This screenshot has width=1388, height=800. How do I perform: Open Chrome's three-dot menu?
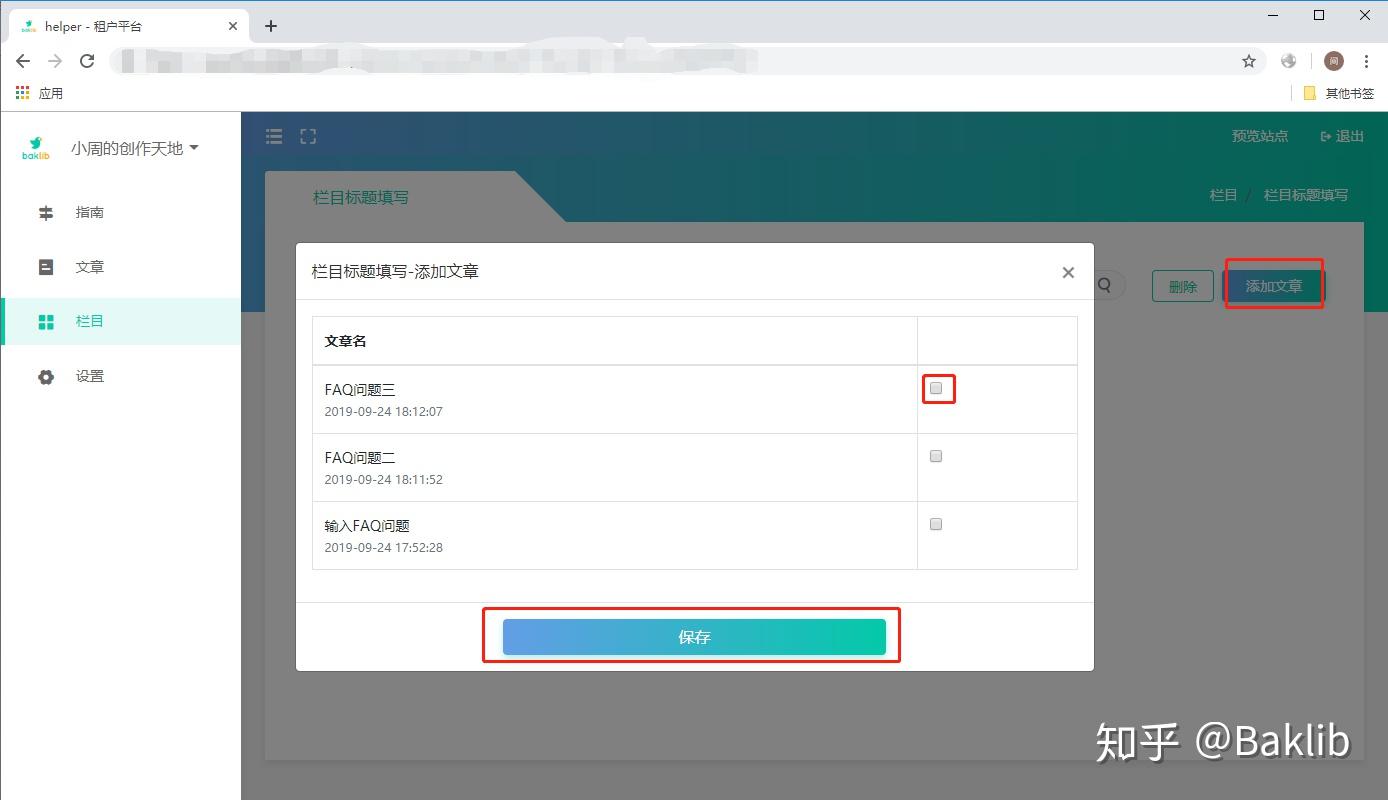(x=1368, y=61)
